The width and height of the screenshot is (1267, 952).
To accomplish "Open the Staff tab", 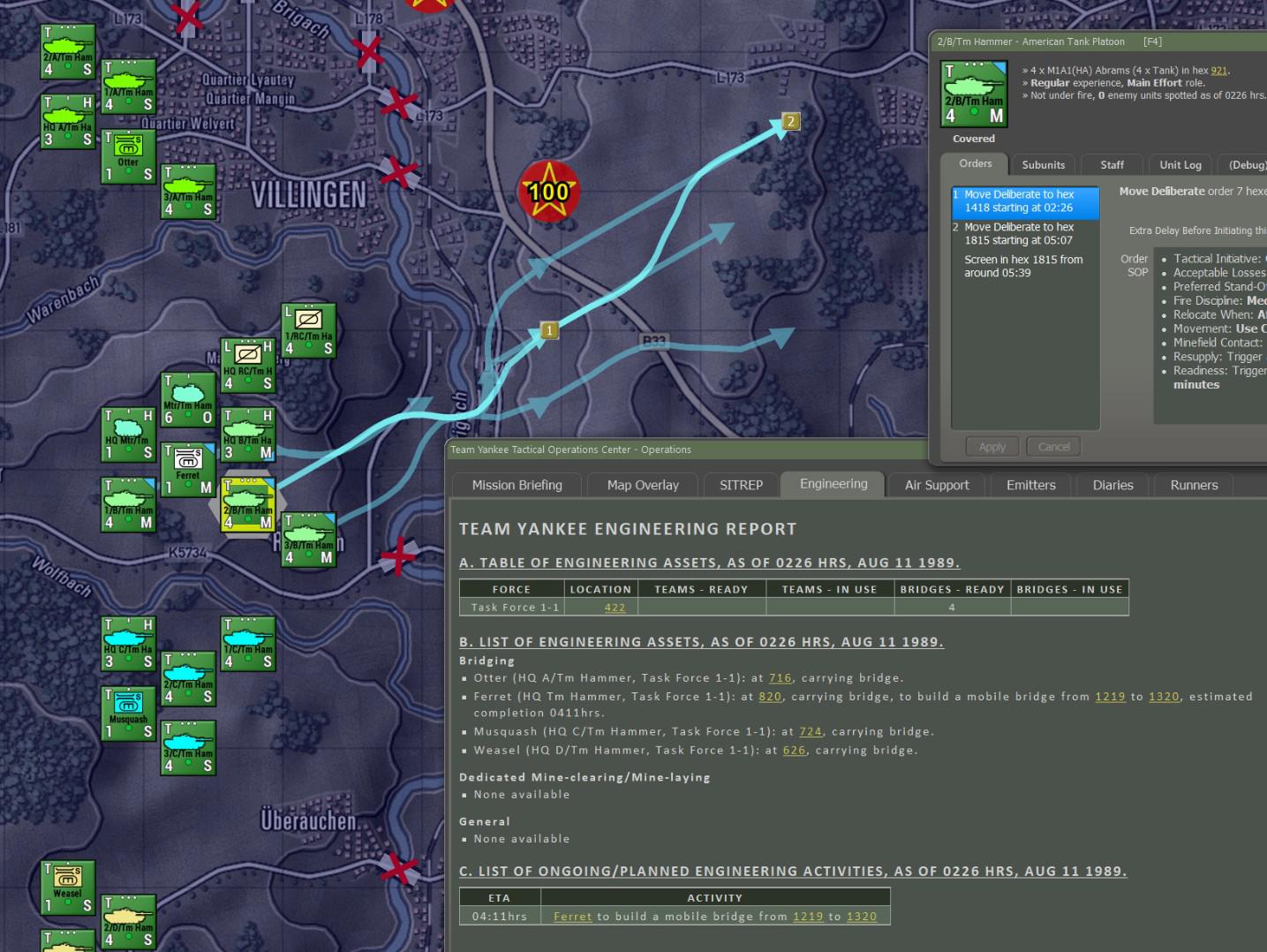I will [1112, 164].
